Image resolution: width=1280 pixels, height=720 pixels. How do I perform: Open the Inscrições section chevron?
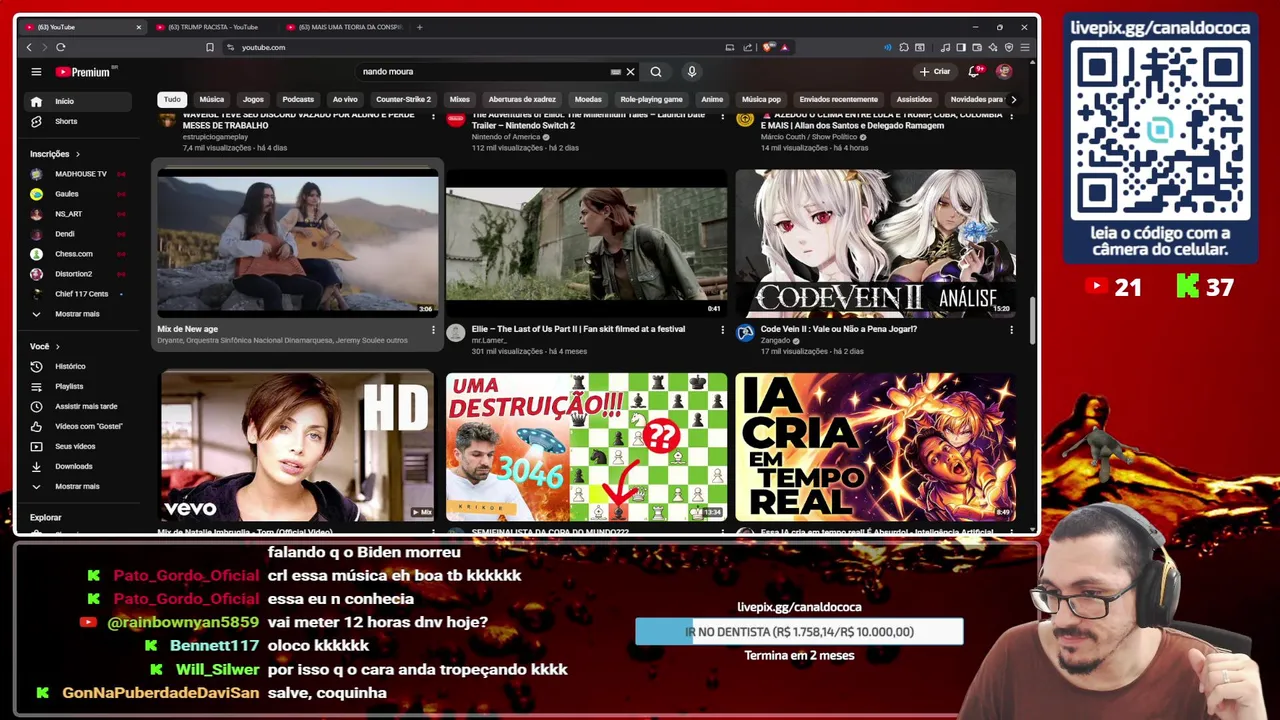point(77,154)
